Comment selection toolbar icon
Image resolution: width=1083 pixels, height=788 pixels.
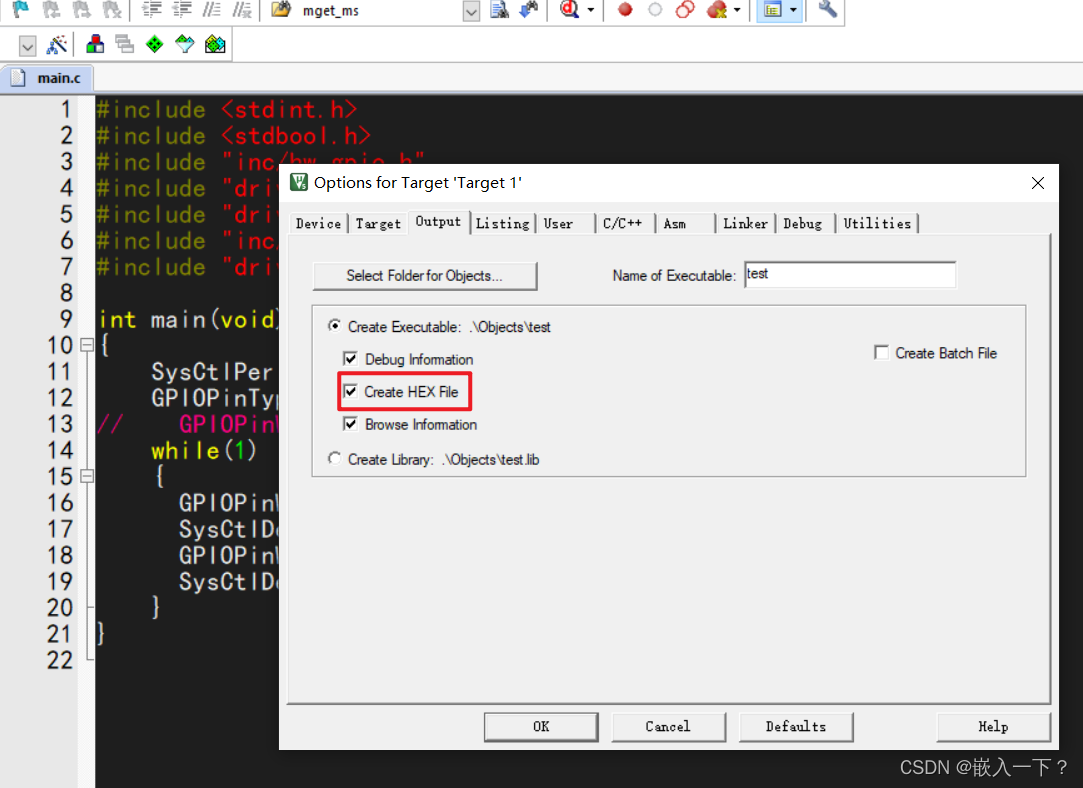pos(212,10)
